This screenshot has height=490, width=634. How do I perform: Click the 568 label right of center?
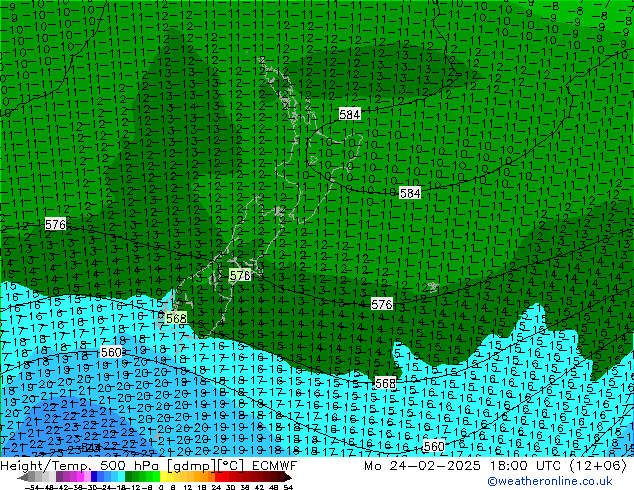point(385,383)
